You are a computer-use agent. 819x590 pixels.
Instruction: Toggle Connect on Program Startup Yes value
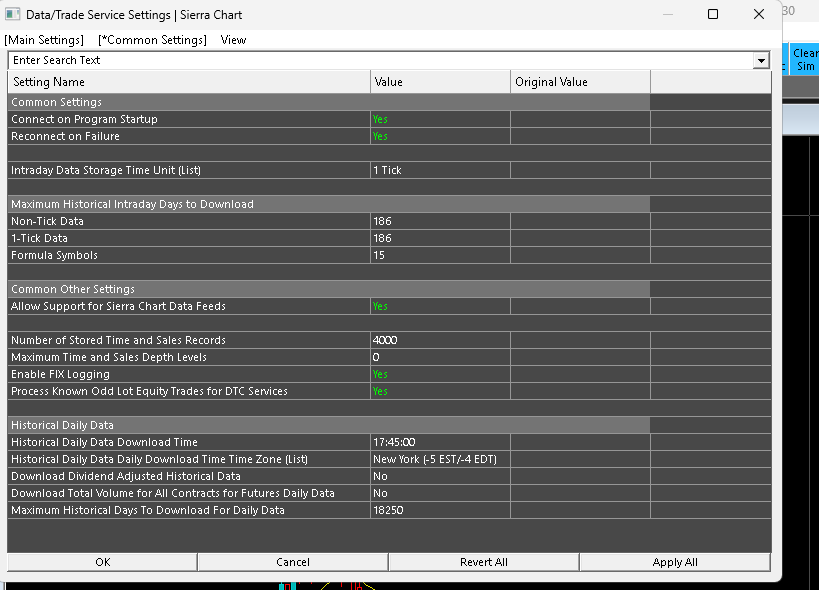[x=440, y=119]
